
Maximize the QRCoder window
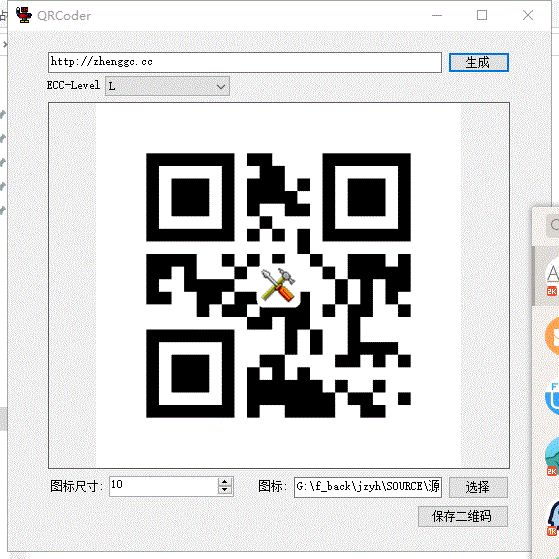click(x=482, y=15)
